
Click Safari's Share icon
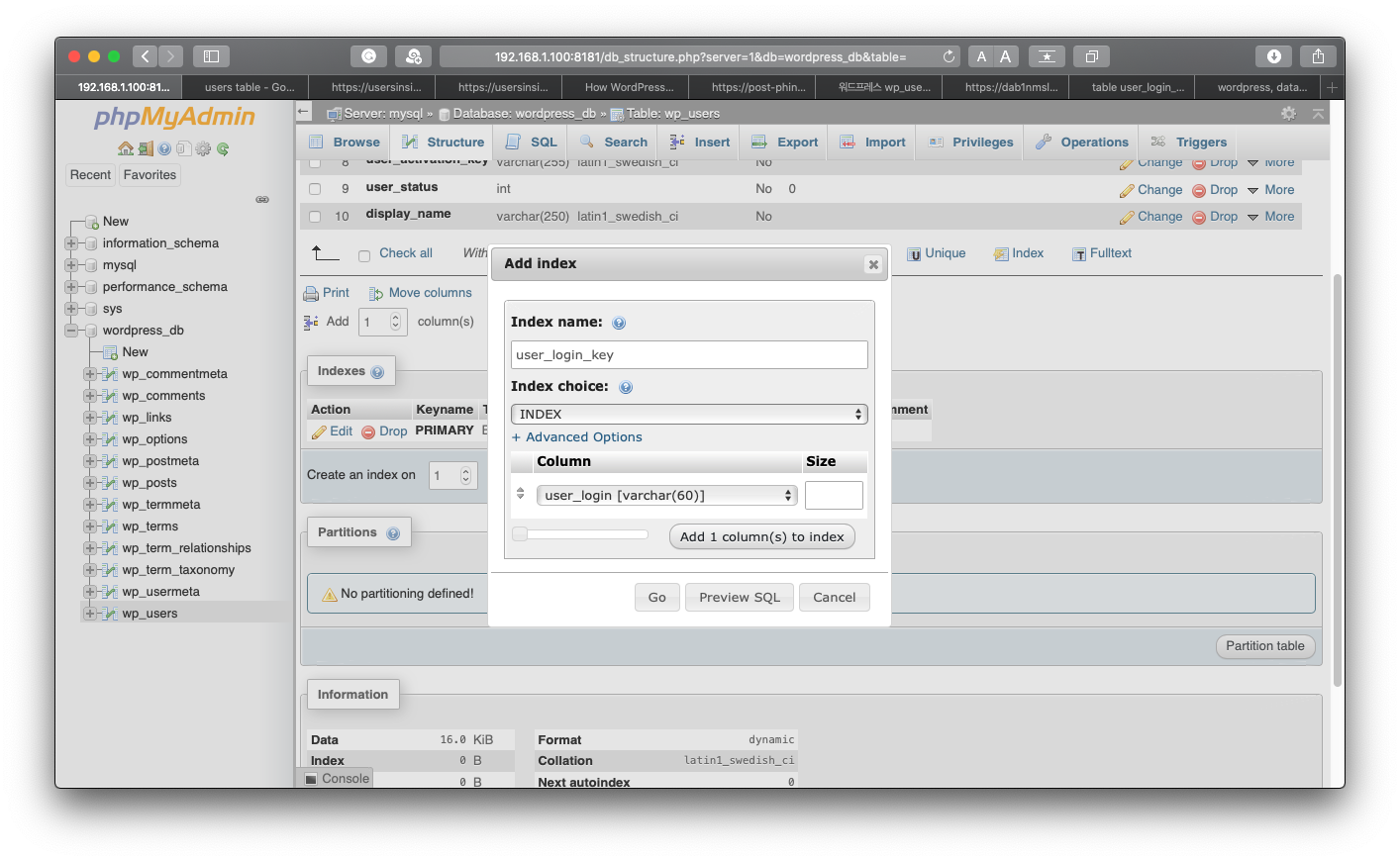pyautogui.click(x=1318, y=56)
